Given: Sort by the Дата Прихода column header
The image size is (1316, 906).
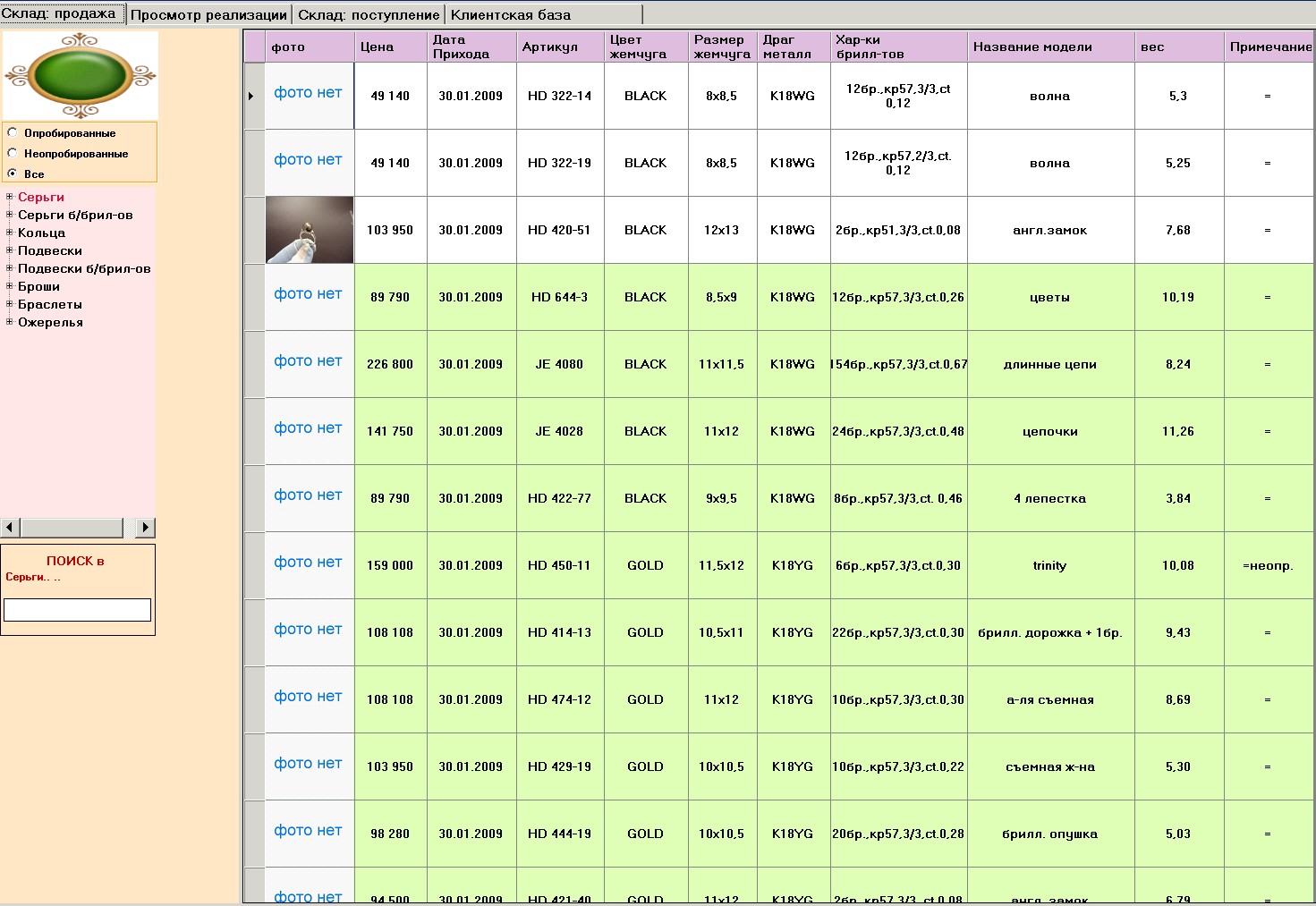Looking at the screenshot, I should click(x=471, y=47).
